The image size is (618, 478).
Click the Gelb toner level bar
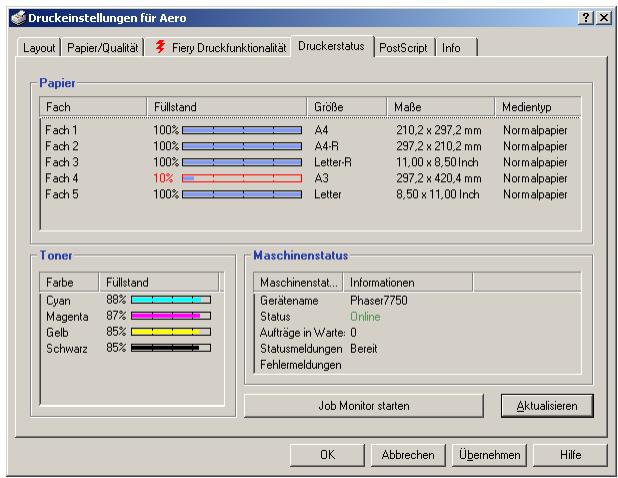(x=171, y=332)
